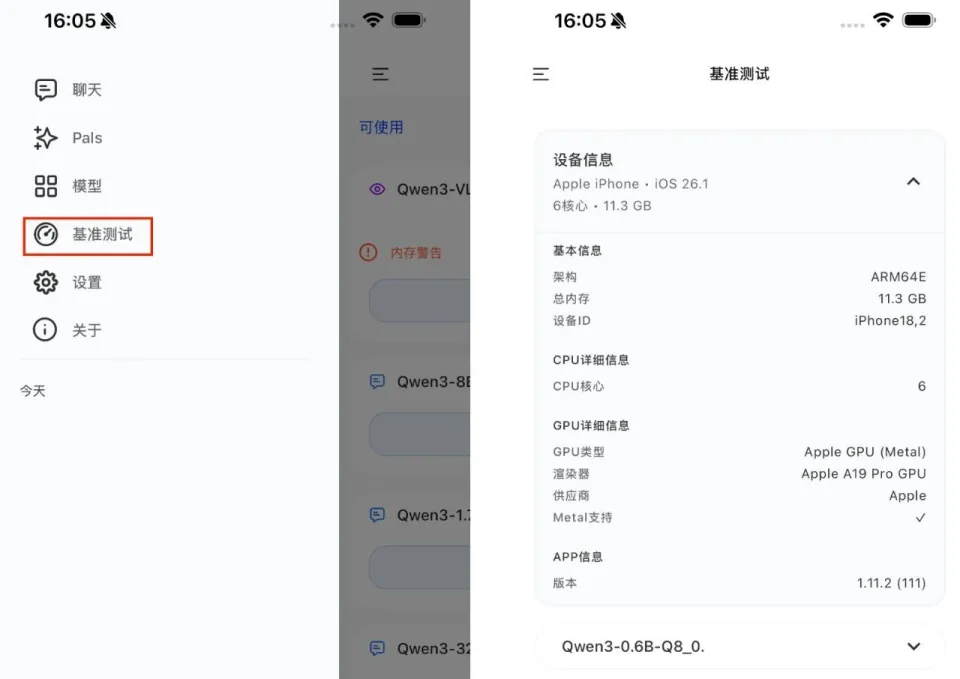The height and width of the screenshot is (679, 960).
Task: Click the 可使用 section label
Action: click(381, 127)
